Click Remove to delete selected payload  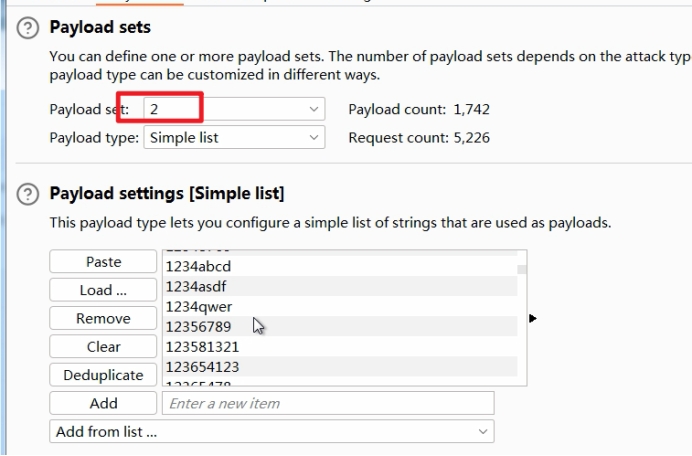click(x=103, y=319)
